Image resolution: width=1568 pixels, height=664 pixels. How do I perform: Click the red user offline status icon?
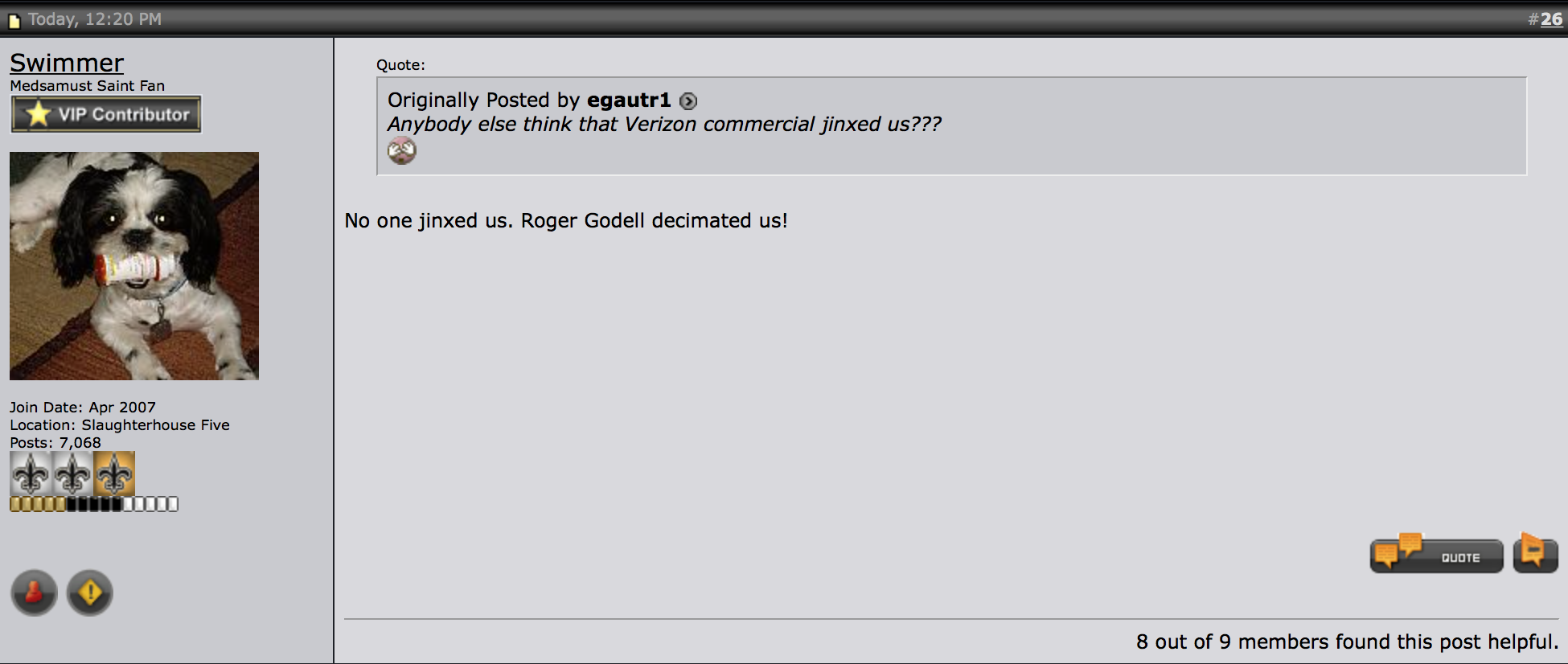pos(34,593)
